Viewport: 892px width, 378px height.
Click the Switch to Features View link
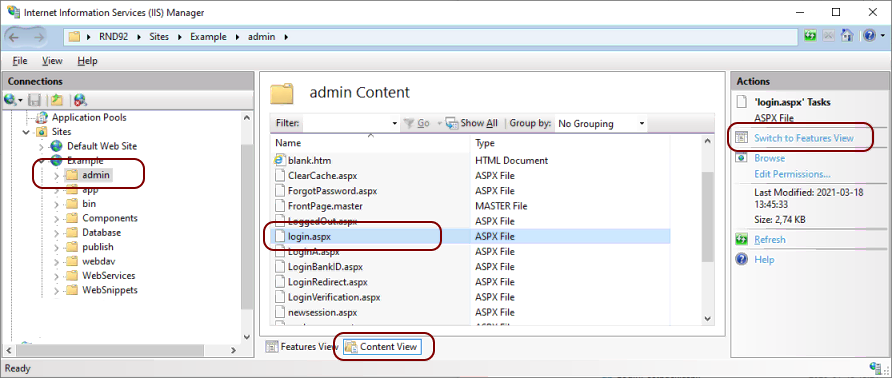click(x=803, y=138)
